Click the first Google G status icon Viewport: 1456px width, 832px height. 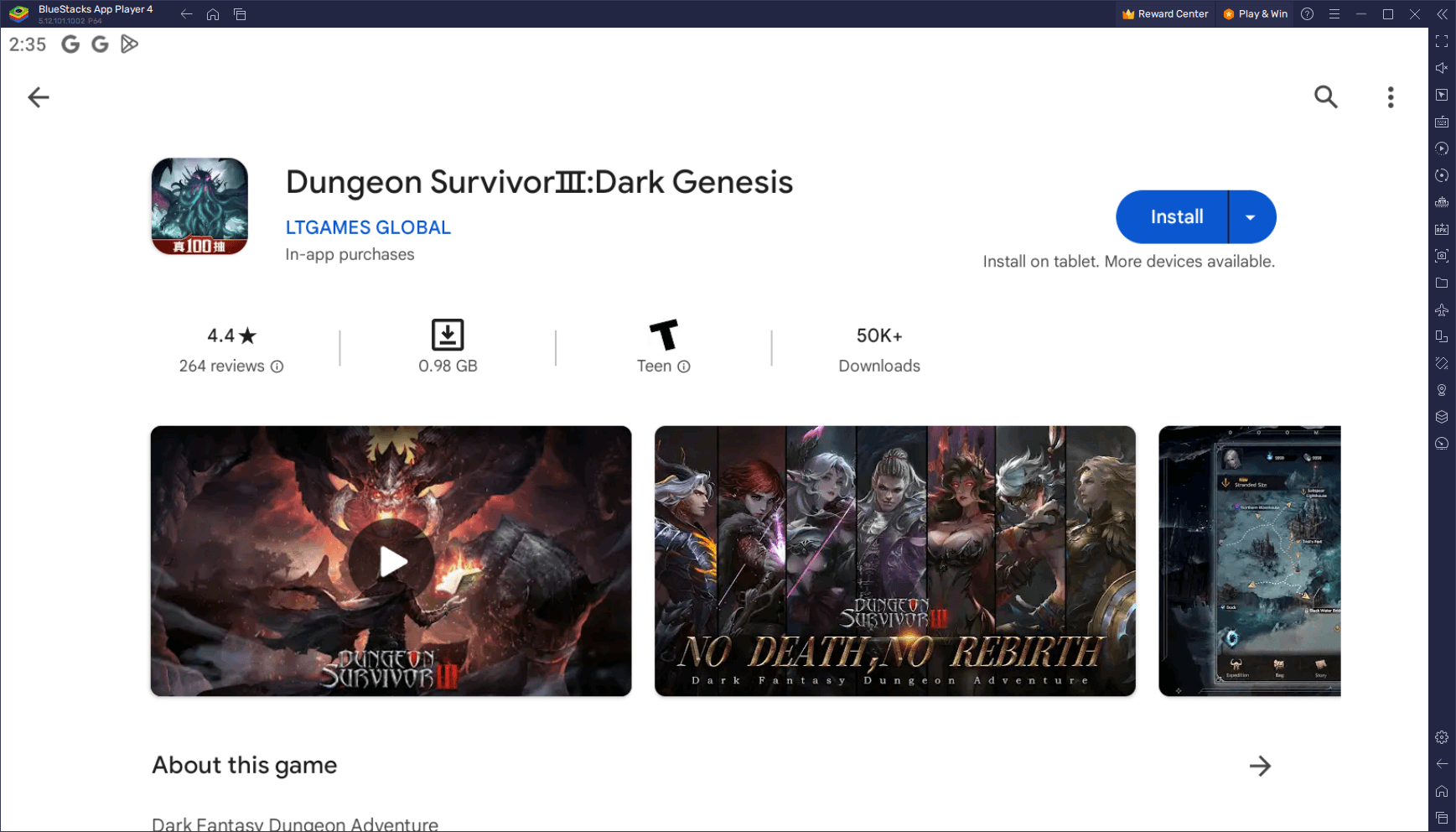[x=70, y=44]
